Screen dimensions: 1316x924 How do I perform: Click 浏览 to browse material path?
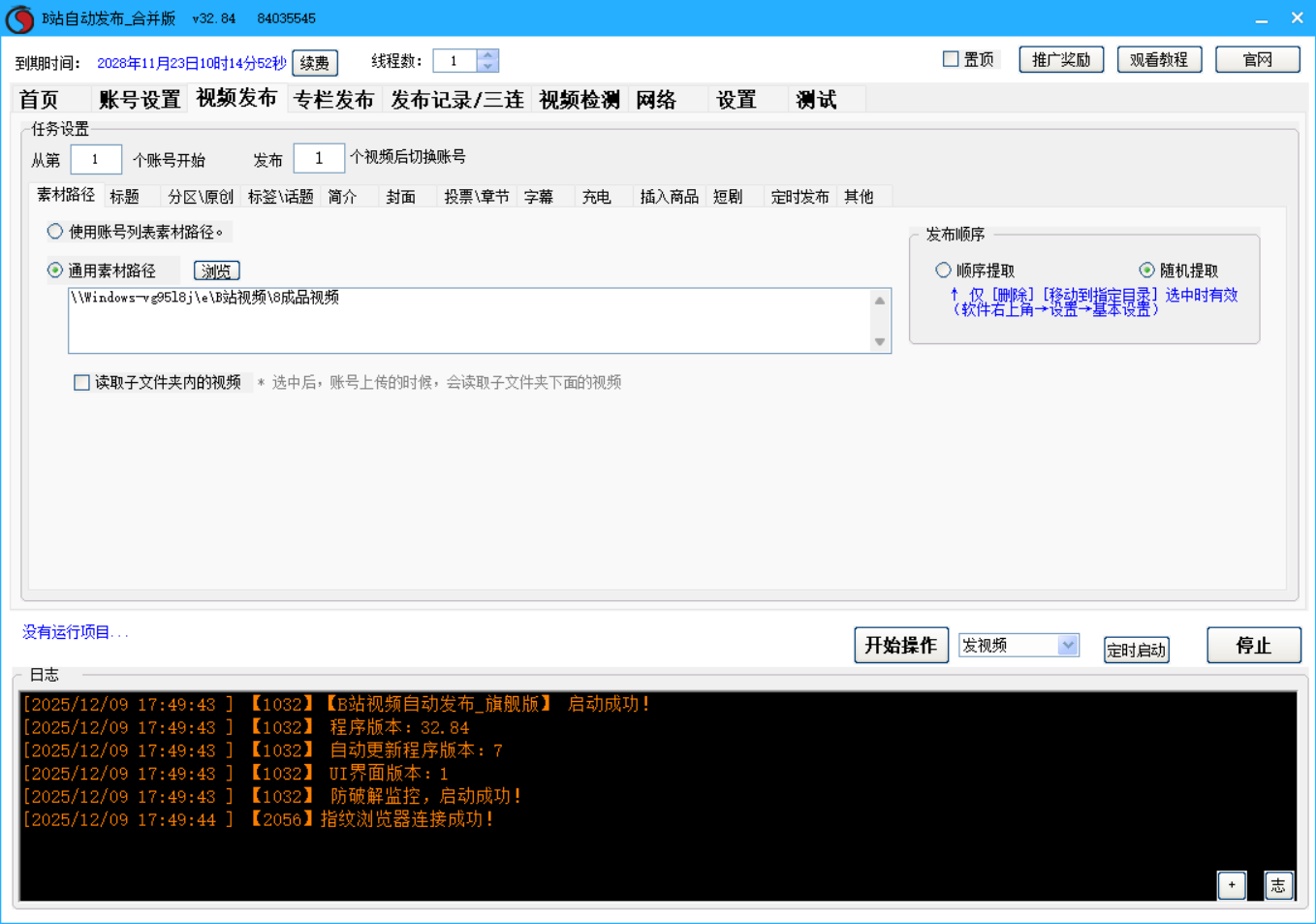point(216,271)
